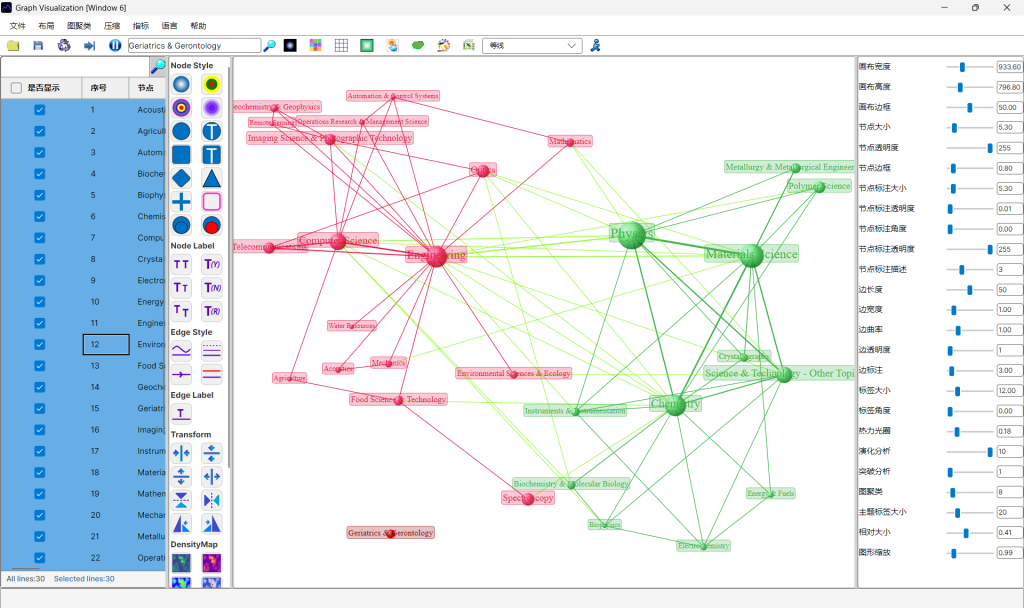Click the search magnifier beside Geriatrics & Gerontology
Image resolution: width=1024 pixels, height=608 pixels.
coord(269,46)
